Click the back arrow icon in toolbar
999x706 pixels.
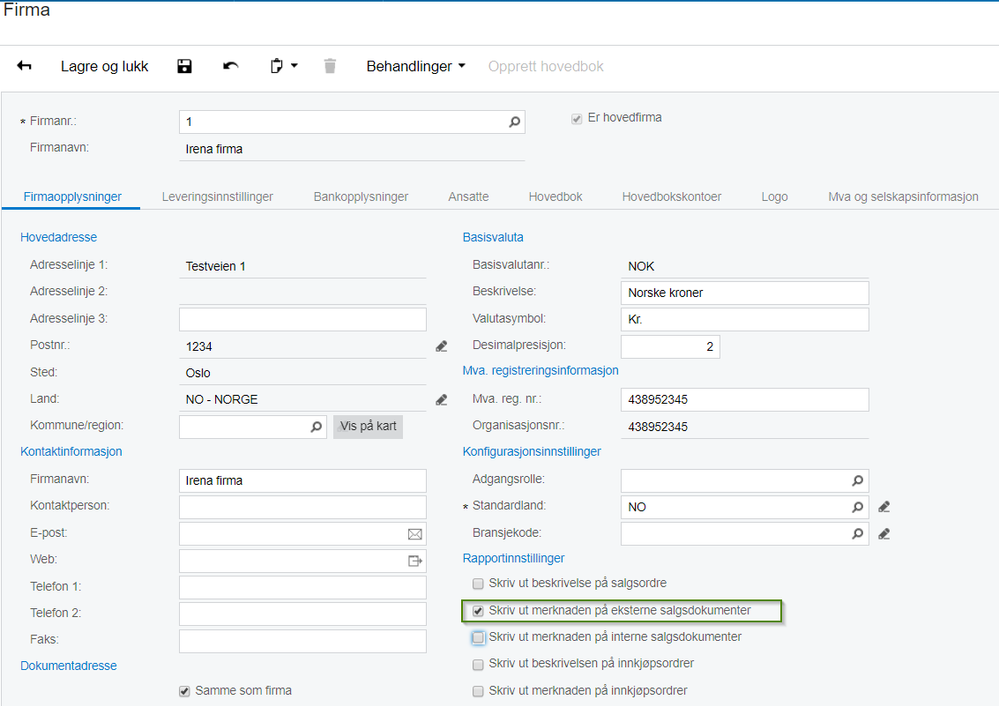point(24,66)
